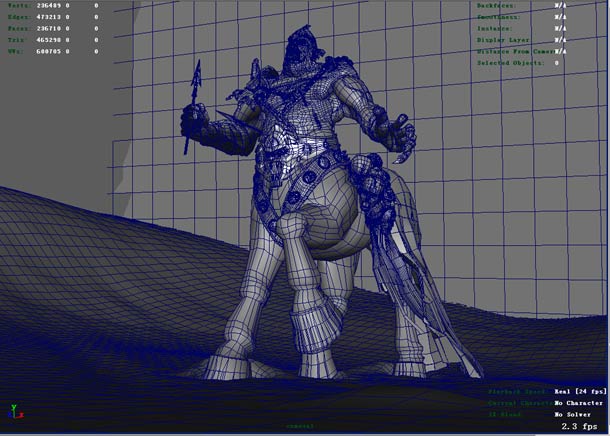Click the Edges count 473213
610x436 pixels.
click(x=48, y=17)
